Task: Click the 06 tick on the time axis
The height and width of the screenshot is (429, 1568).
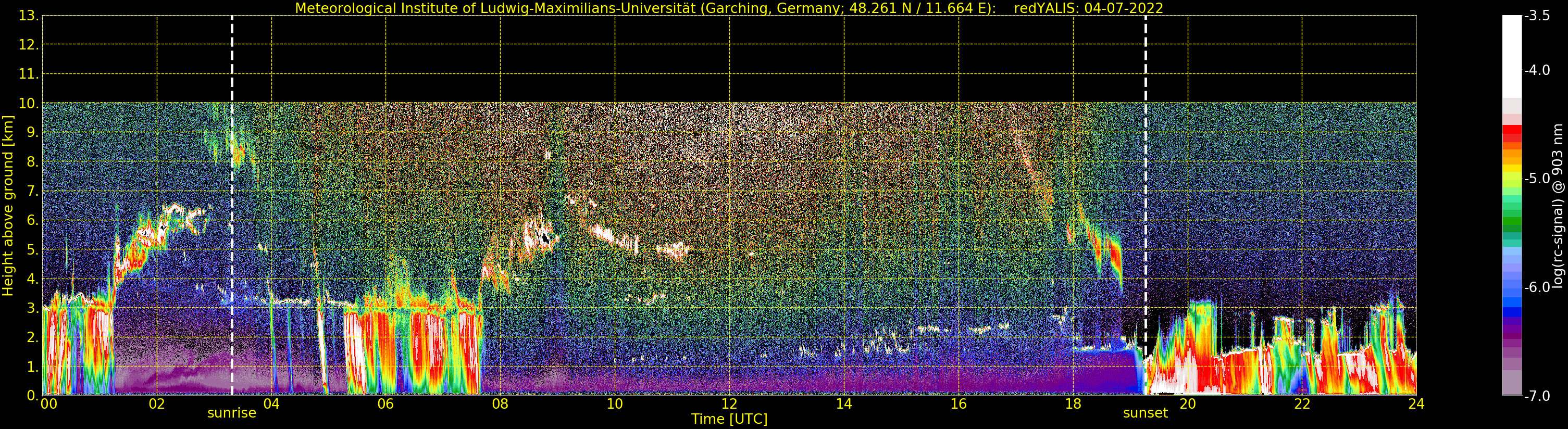Action: [386, 404]
